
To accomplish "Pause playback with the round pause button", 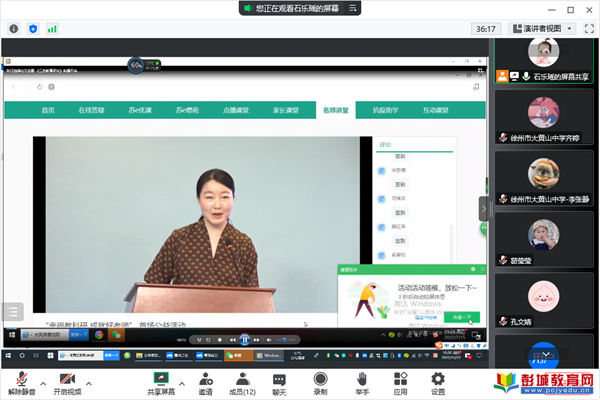I will point(245,340).
